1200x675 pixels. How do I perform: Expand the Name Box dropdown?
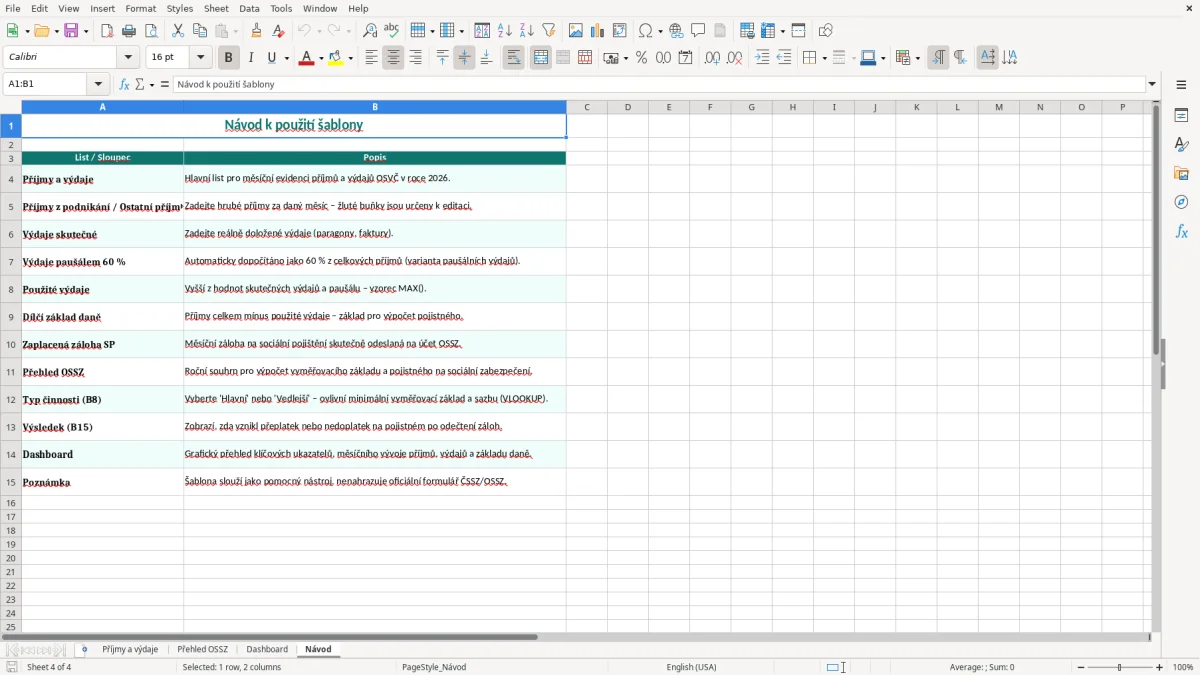click(x=98, y=85)
